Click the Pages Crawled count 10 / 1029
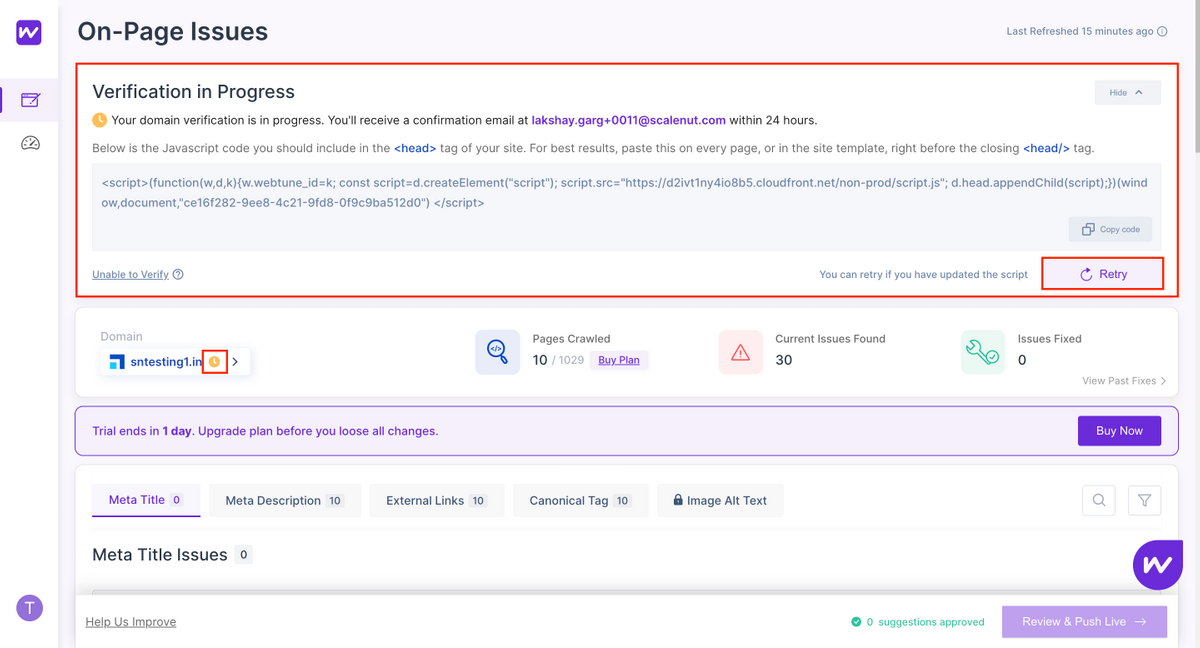This screenshot has width=1200, height=648. pyautogui.click(x=560, y=360)
